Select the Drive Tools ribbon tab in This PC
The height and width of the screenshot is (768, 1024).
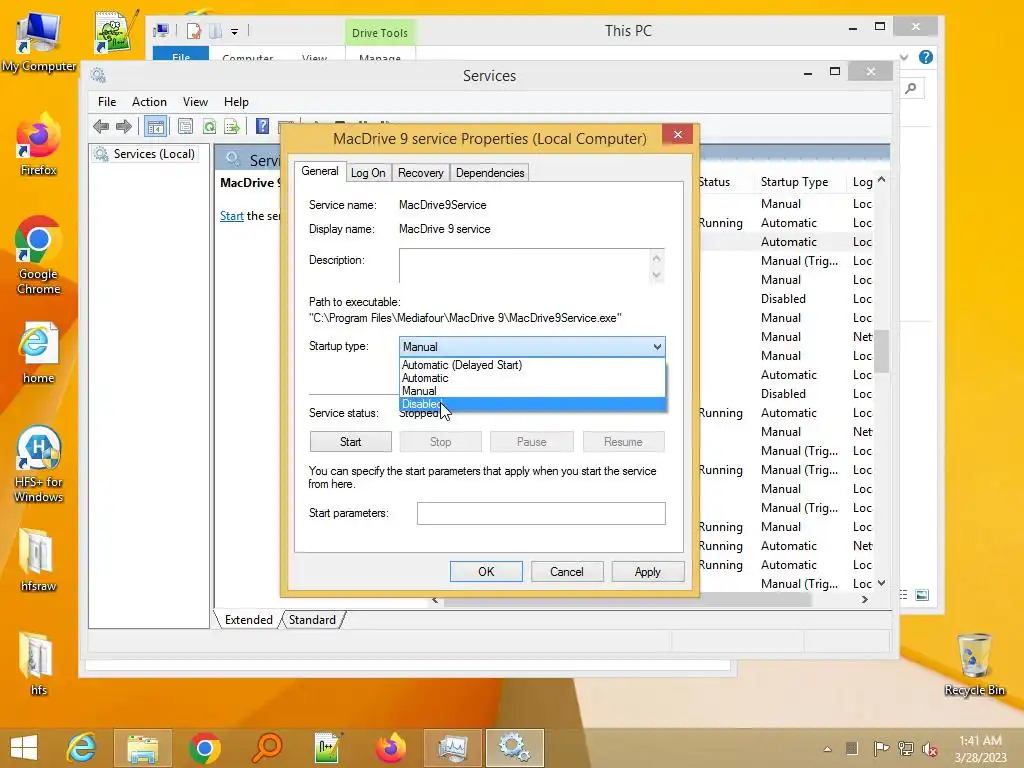click(379, 33)
